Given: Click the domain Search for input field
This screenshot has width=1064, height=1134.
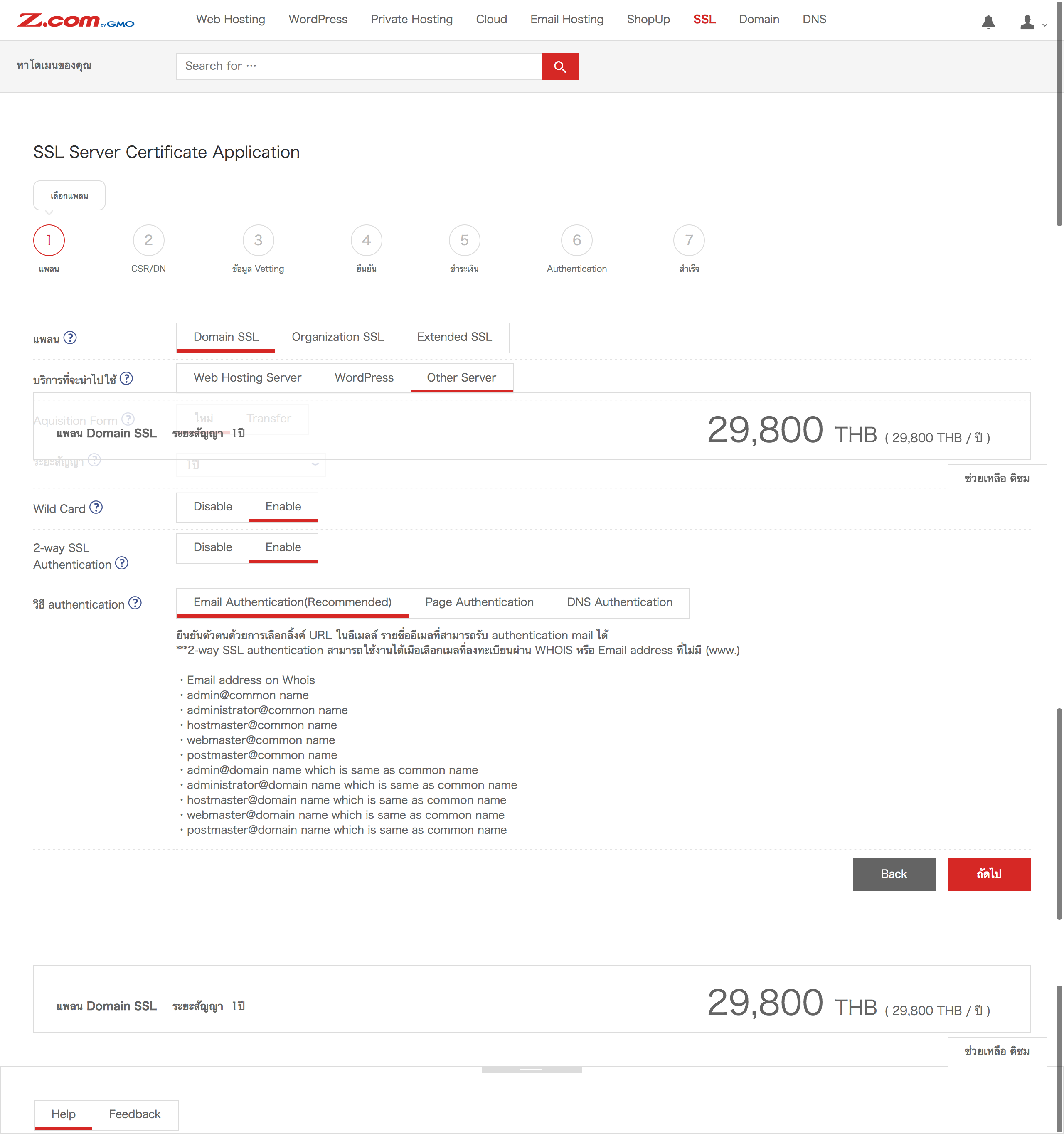Looking at the screenshot, I should click(359, 66).
